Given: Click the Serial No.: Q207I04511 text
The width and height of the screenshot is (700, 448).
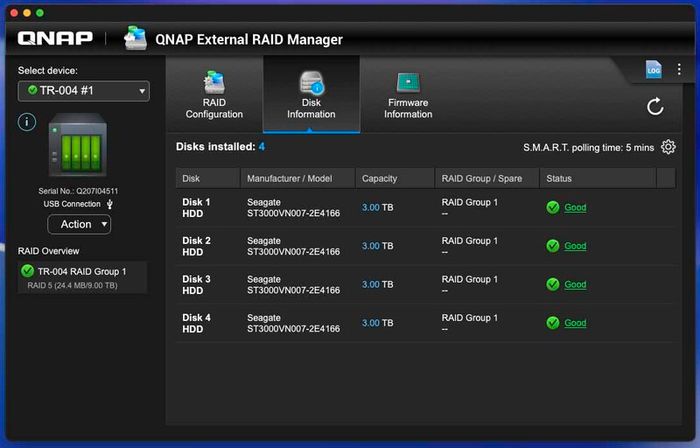Looking at the screenshot, I should [x=78, y=191].
